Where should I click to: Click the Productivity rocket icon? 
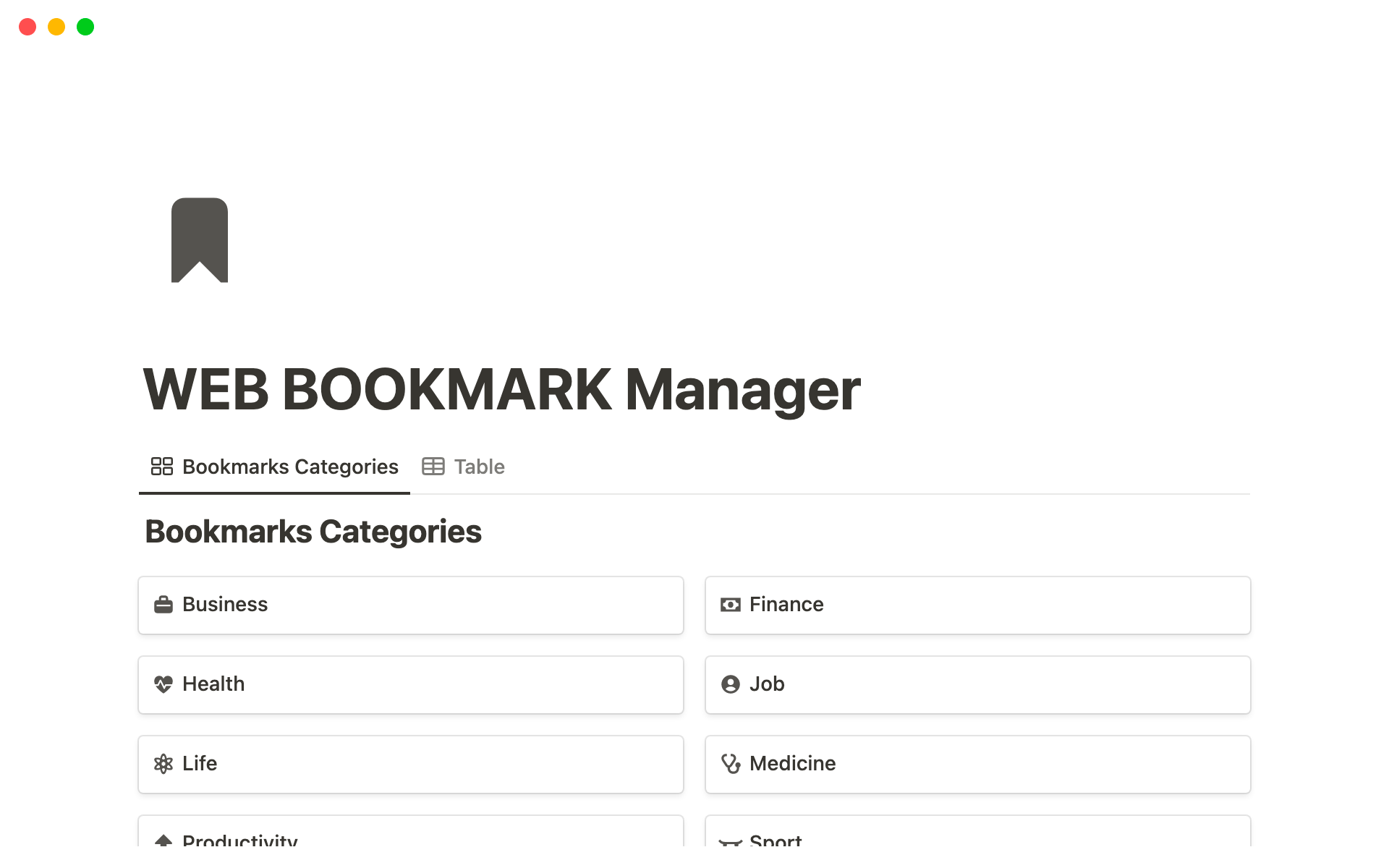click(163, 841)
